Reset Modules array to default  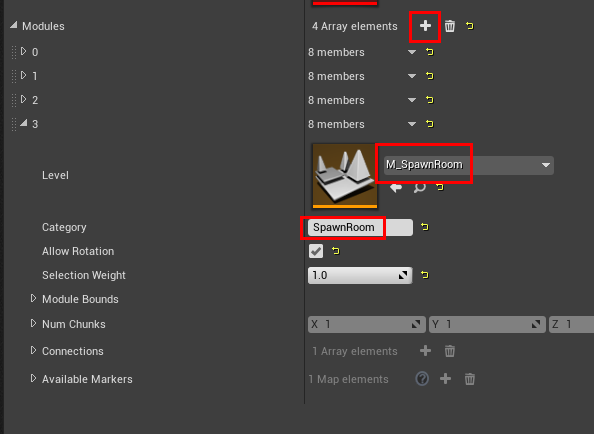pyautogui.click(x=470, y=26)
